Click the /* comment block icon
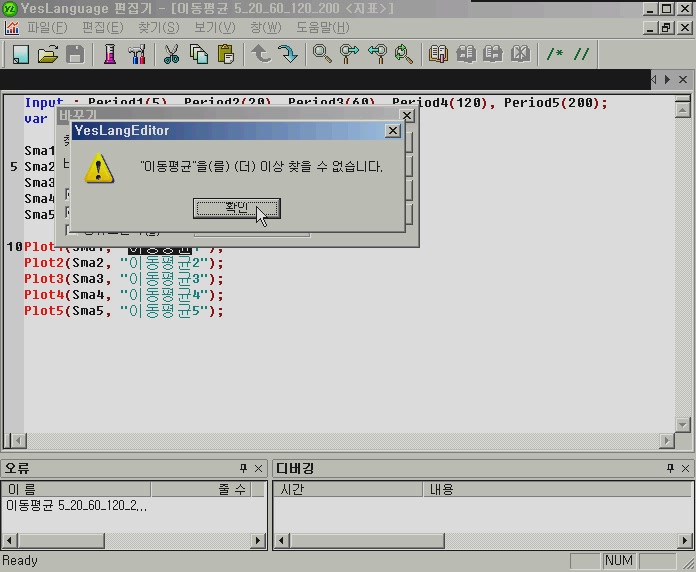Screen dimensions: 696x572 (555, 54)
